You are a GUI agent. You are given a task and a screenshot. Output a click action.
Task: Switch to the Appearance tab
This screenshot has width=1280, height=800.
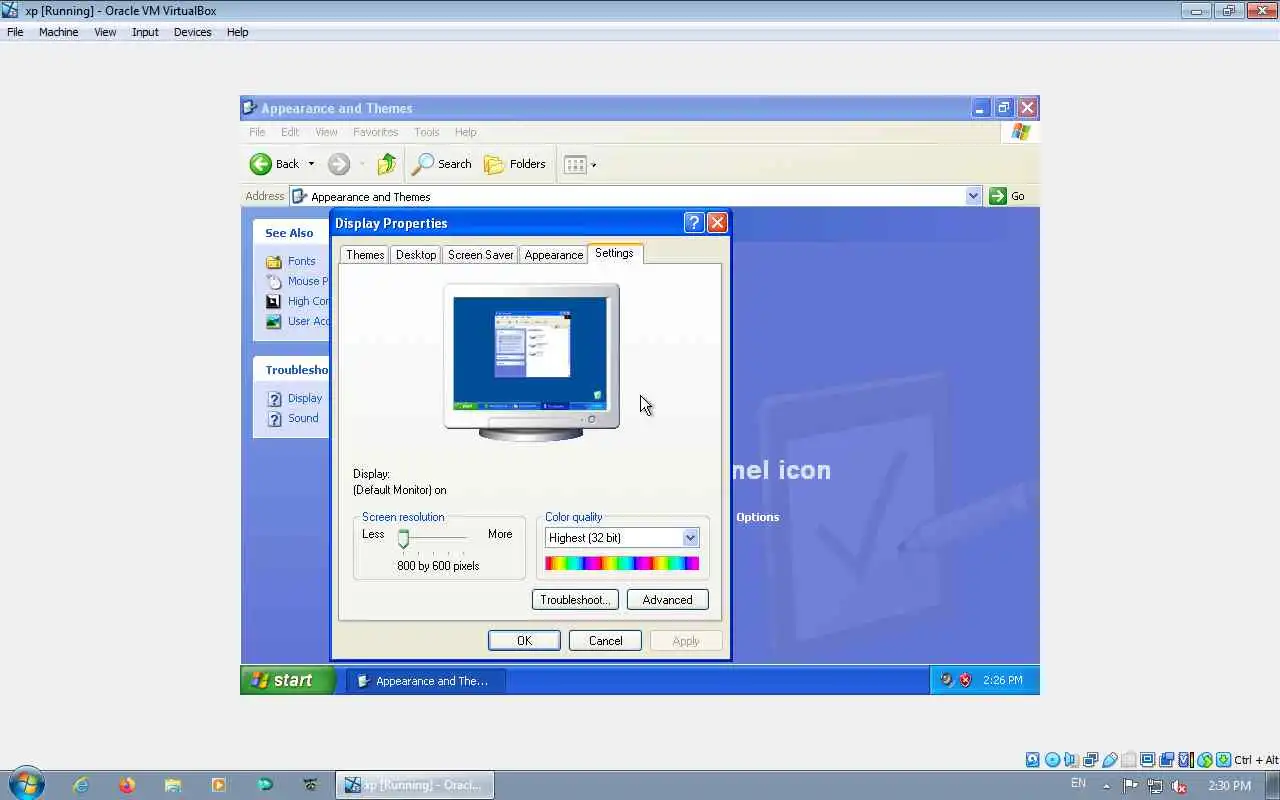(553, 255)
